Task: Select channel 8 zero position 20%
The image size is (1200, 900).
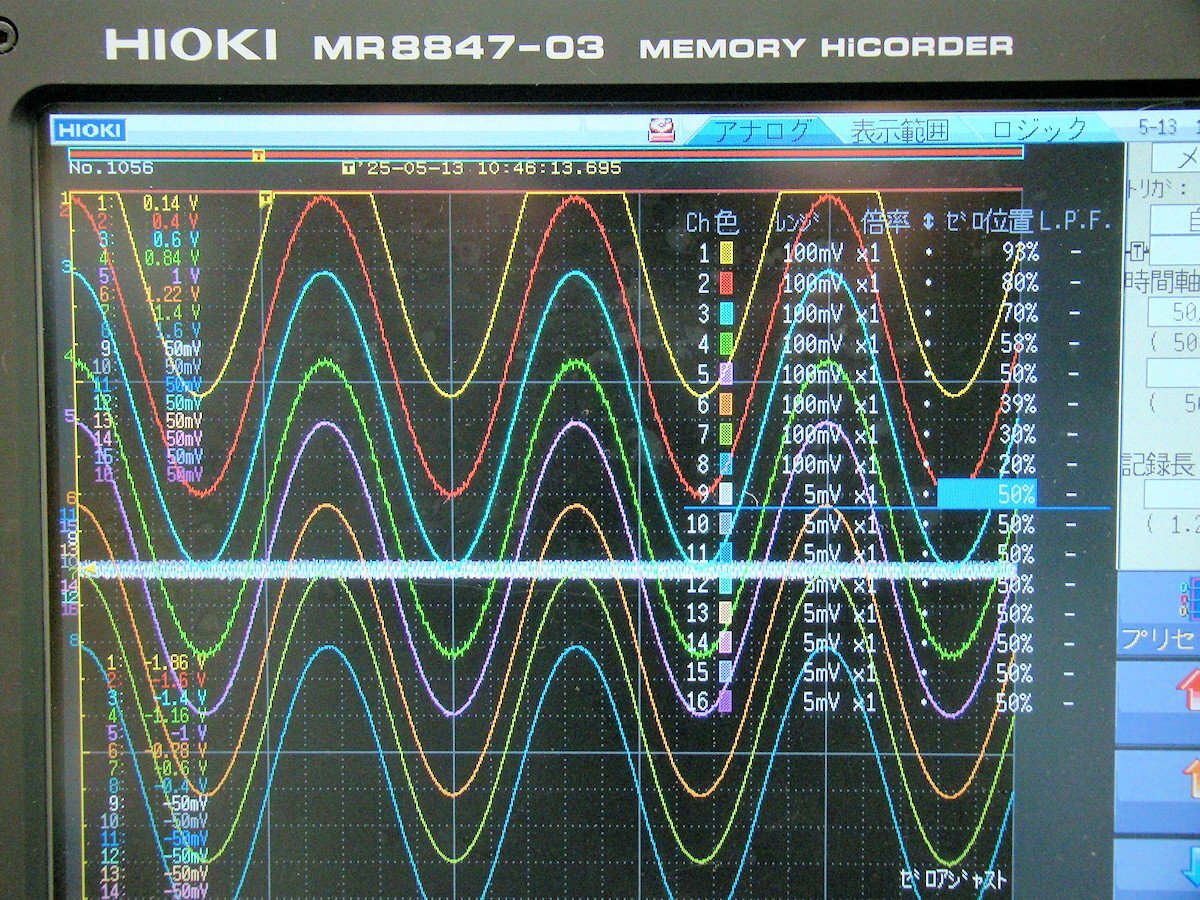Action: coord(1019,464)
